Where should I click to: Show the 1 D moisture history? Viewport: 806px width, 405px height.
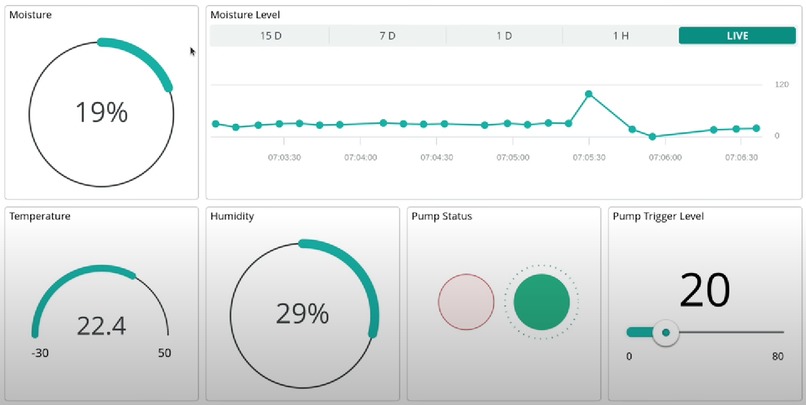(x=504, y=36)
